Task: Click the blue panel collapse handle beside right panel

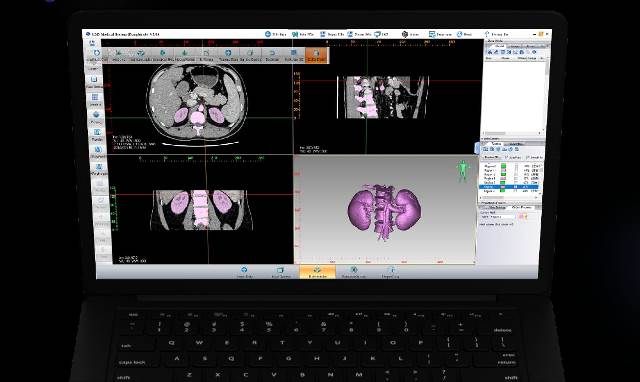Action: (477, 148)
